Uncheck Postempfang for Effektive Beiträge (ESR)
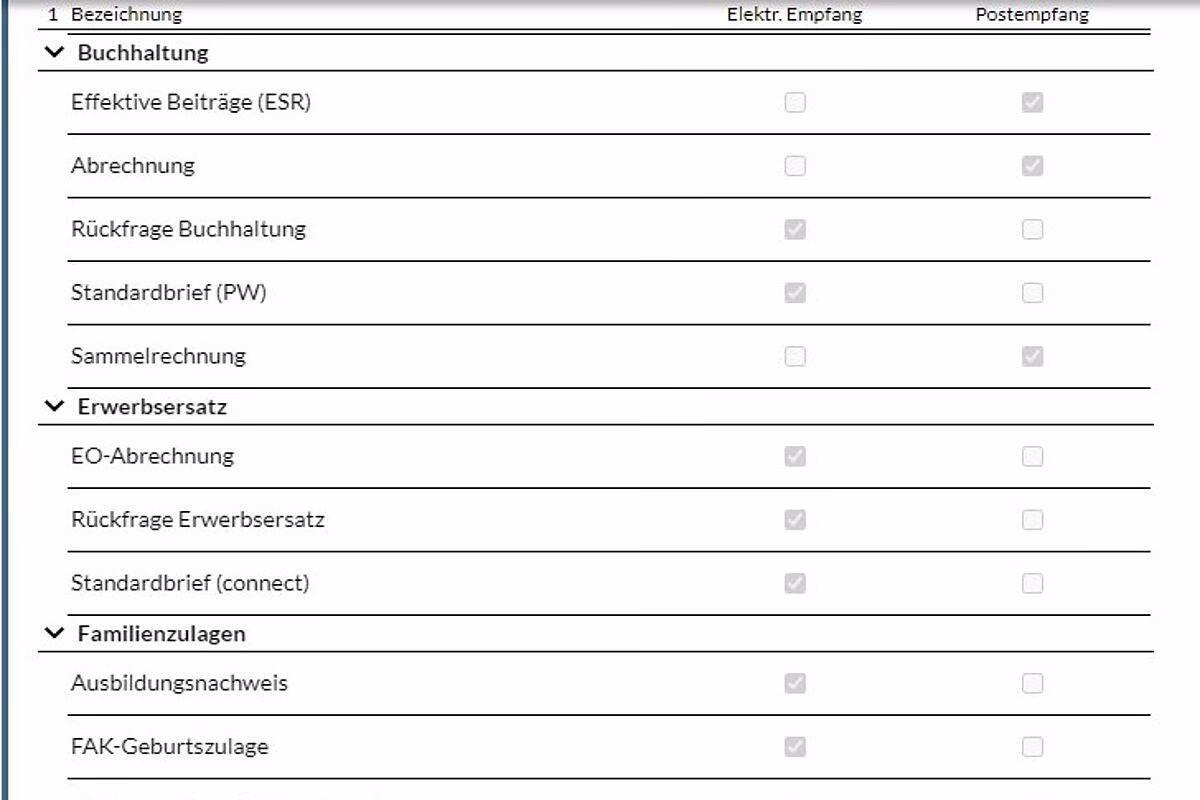Image resolution: width=1200 pixels, height=800 pixels. pos(1032,102)
